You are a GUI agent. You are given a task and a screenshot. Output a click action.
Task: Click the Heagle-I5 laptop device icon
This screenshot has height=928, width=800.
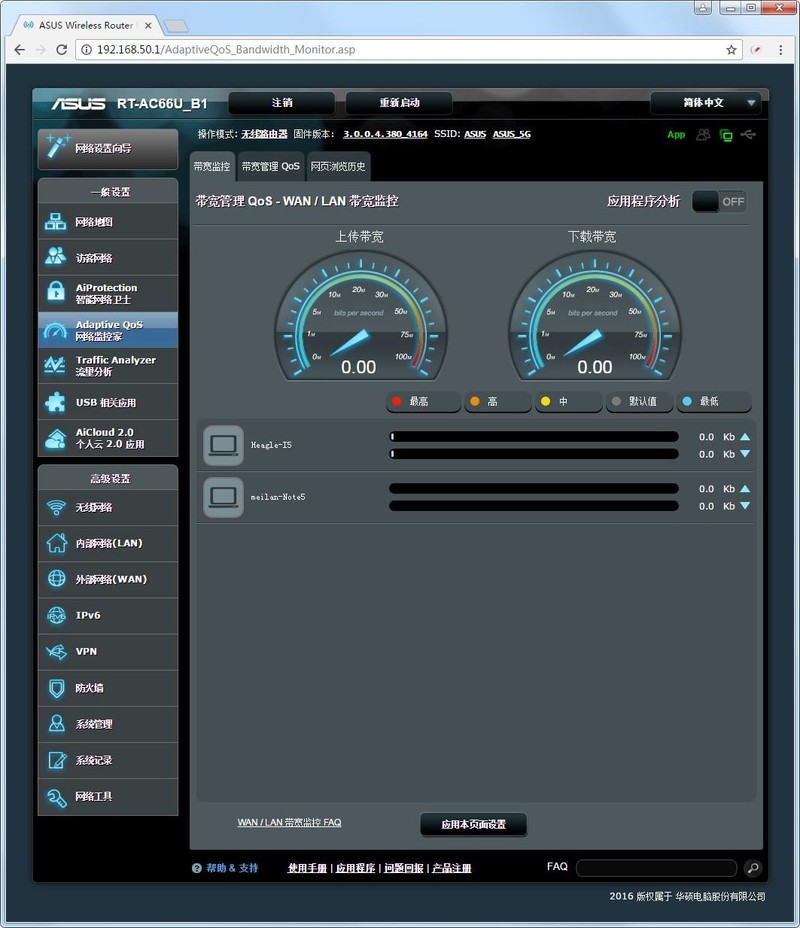point(223,445)
